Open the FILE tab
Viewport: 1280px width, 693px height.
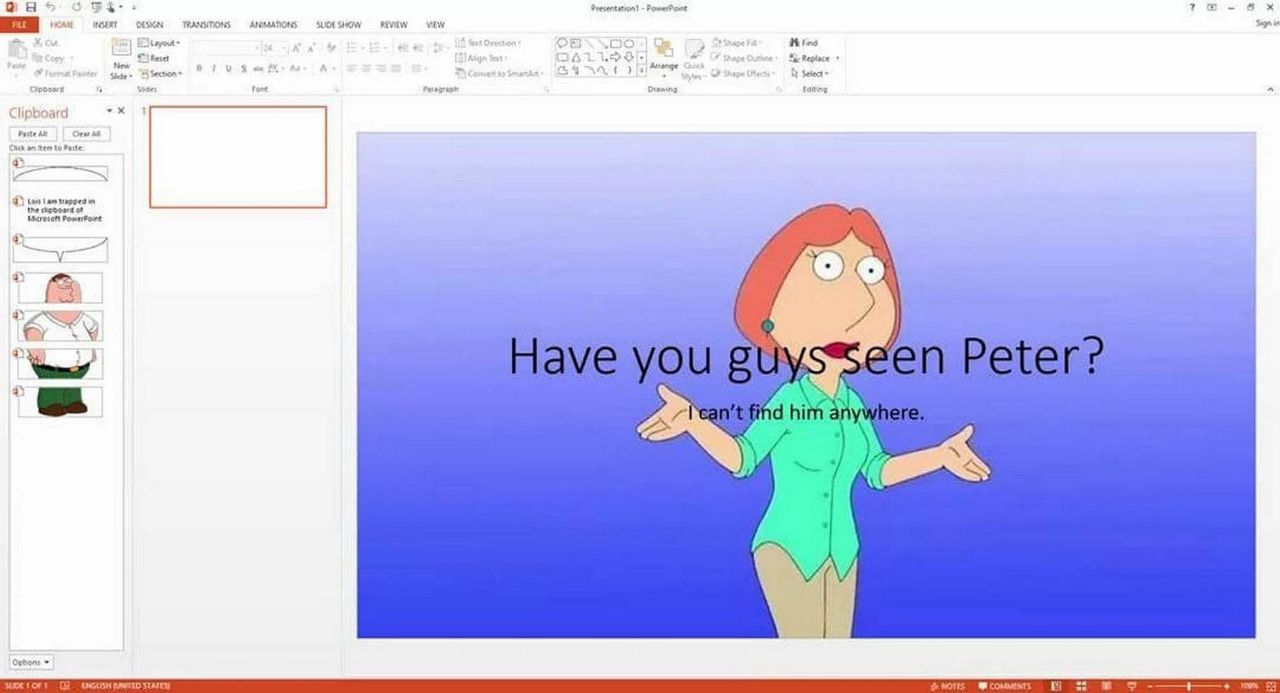(x=19, y=24)
